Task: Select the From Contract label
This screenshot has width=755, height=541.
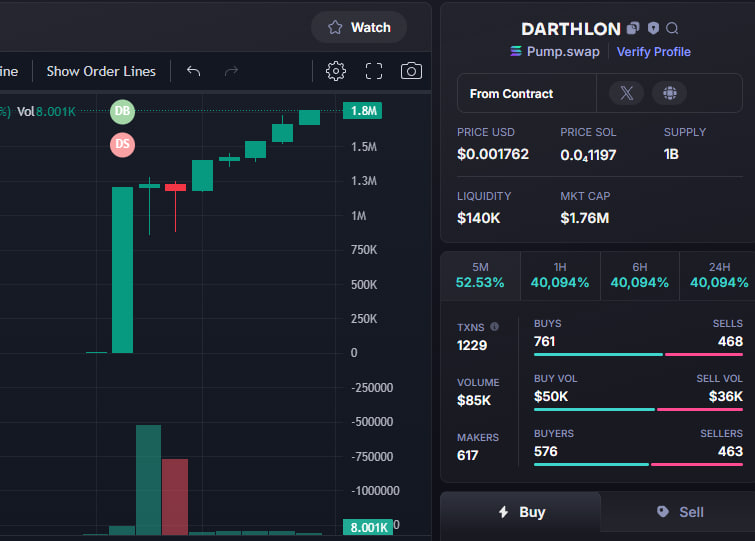Action: pos(511,93)
